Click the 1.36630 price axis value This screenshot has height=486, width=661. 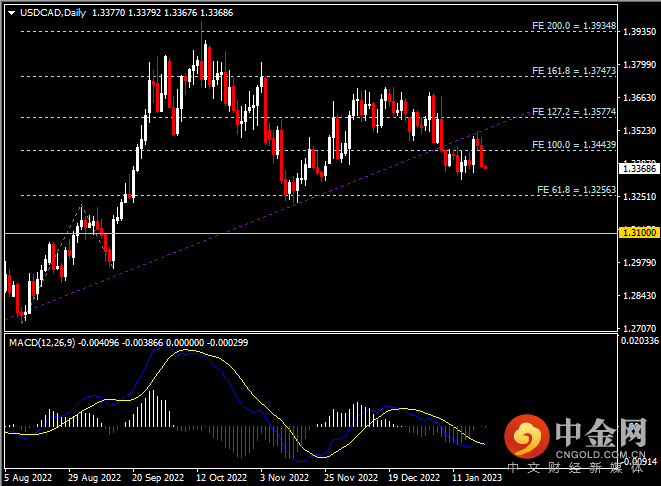coord(640,98)
